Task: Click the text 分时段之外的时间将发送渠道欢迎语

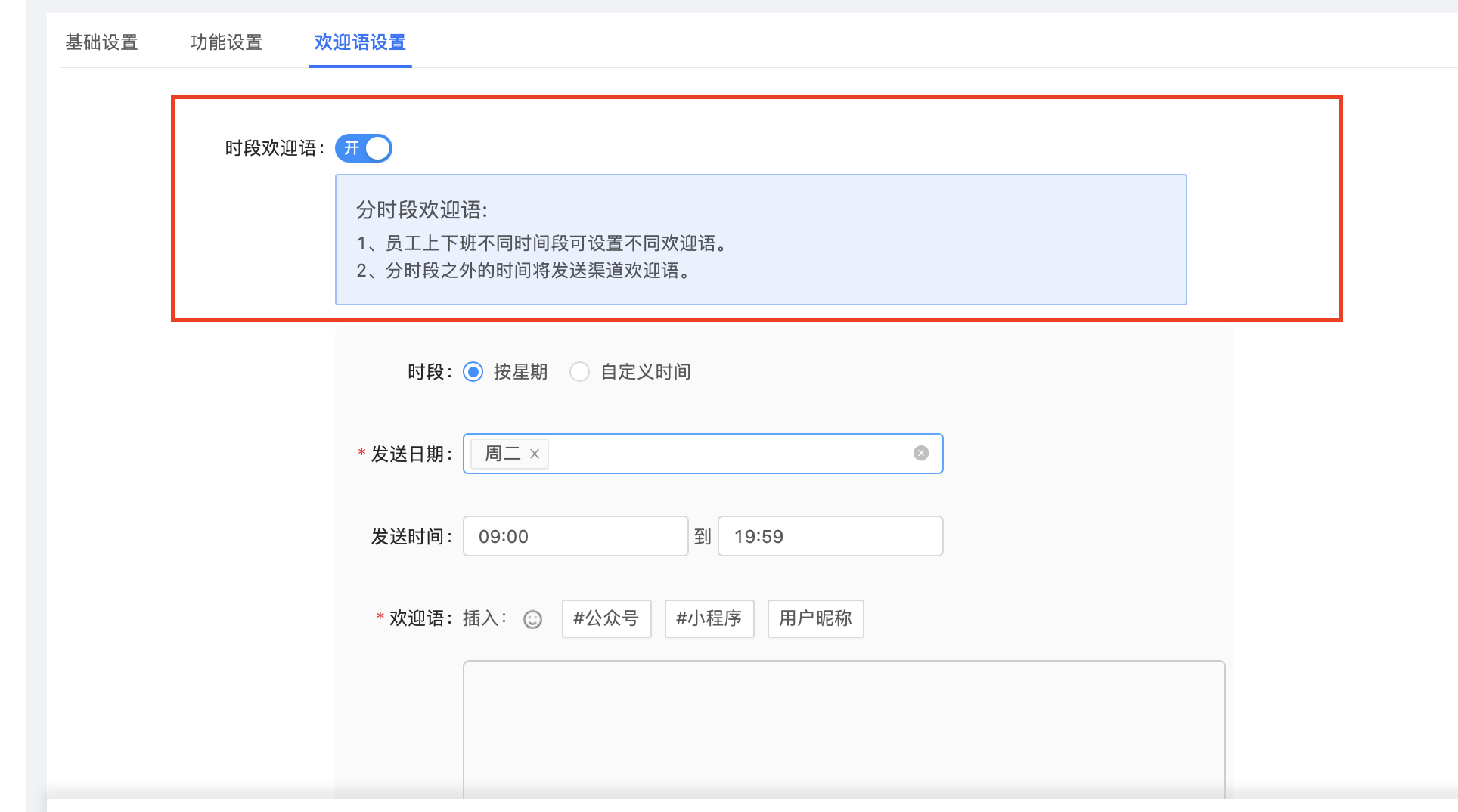Action: [538, 271]
